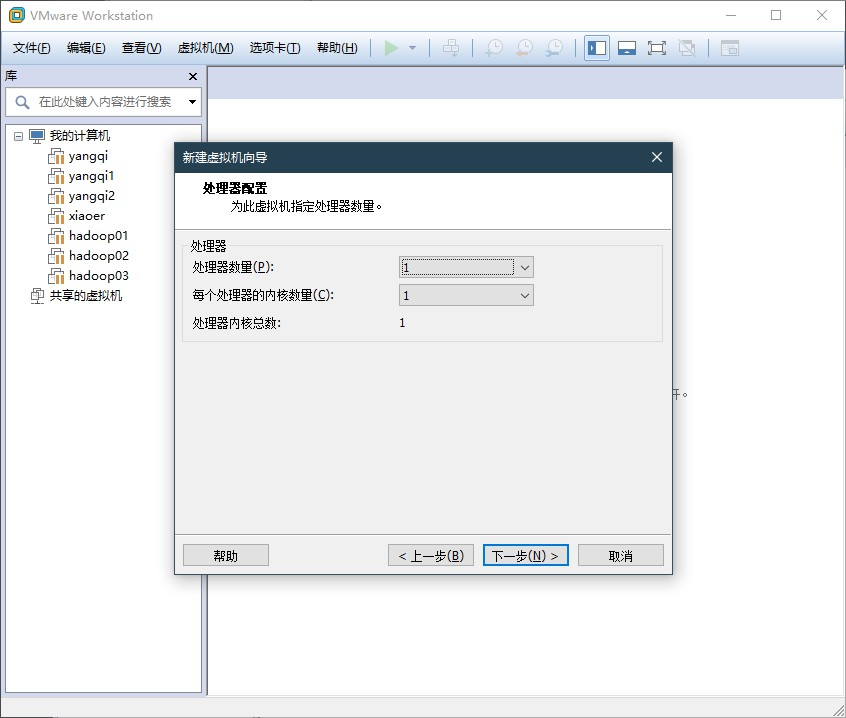Click the library search input field
This screenshot has width=846, height=718.
(x=104, y=102)
